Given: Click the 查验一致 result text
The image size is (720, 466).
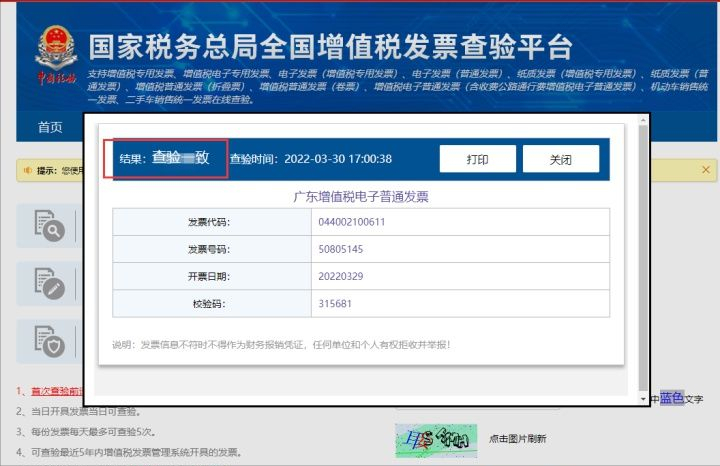Looking at the screenshot, I should (180, 158).
